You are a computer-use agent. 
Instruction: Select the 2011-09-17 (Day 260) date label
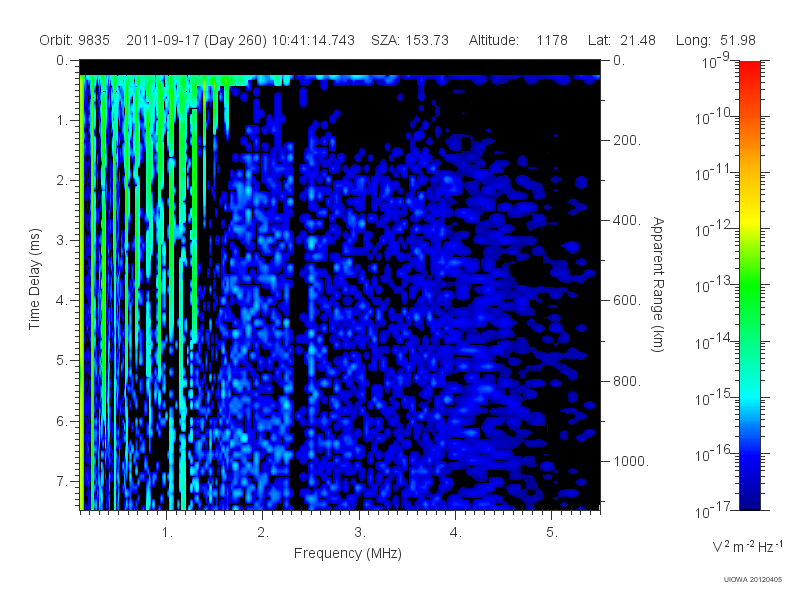[x=197, y=40]
